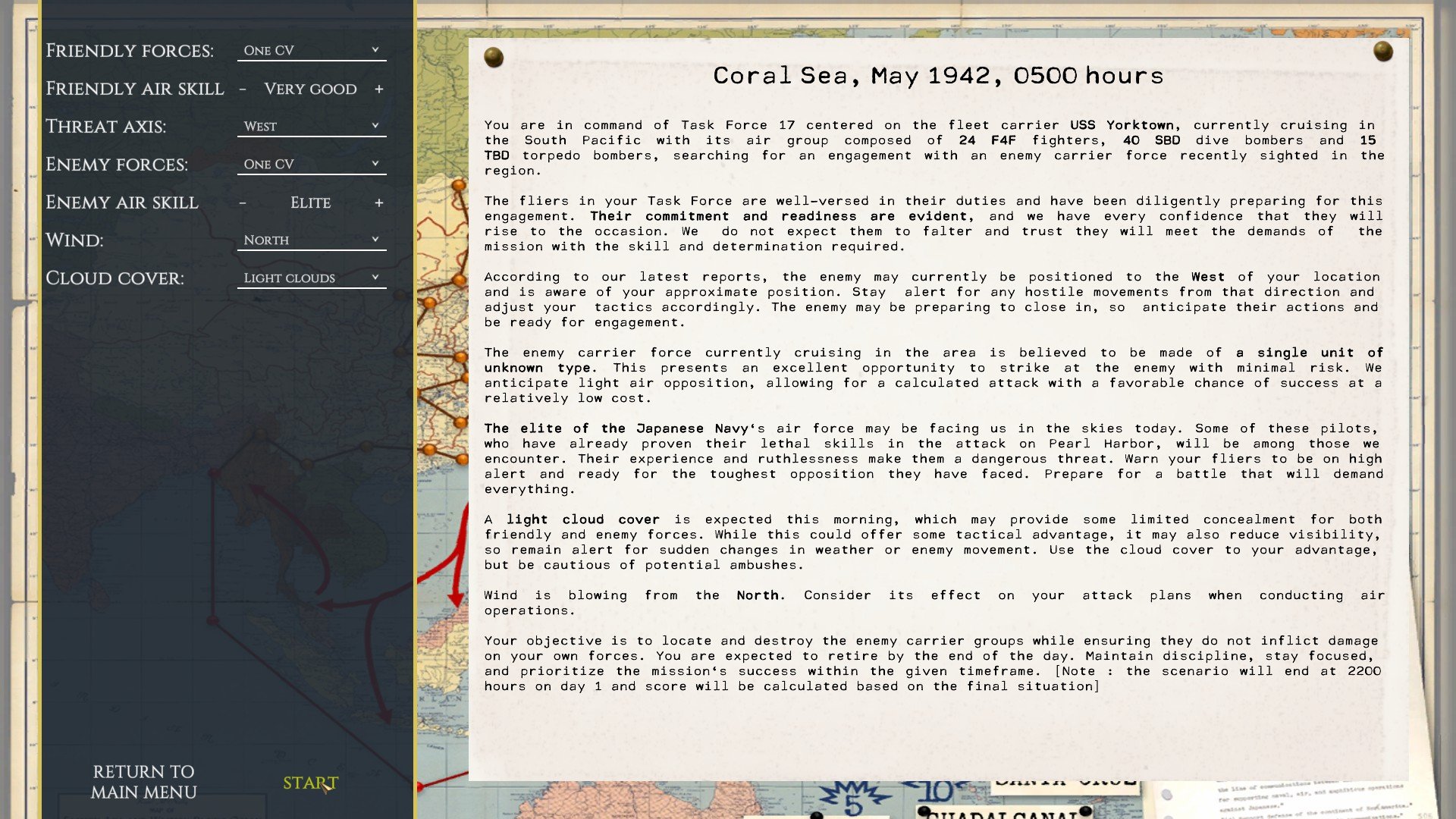The image size is (1456, 819).
Task: Open the Friendly Forces dropdown
Action: tap(311, 51)
